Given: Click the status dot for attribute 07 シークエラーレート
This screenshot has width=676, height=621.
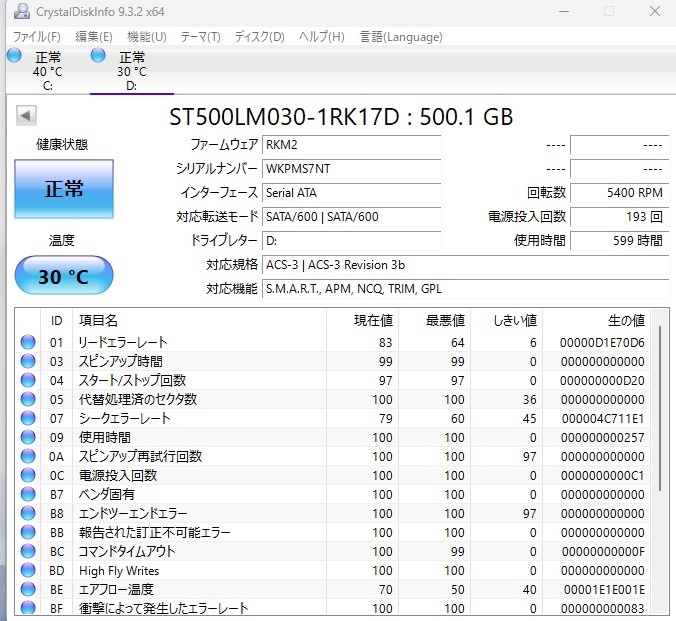Looking at the screenshot, I should (28, 418).
